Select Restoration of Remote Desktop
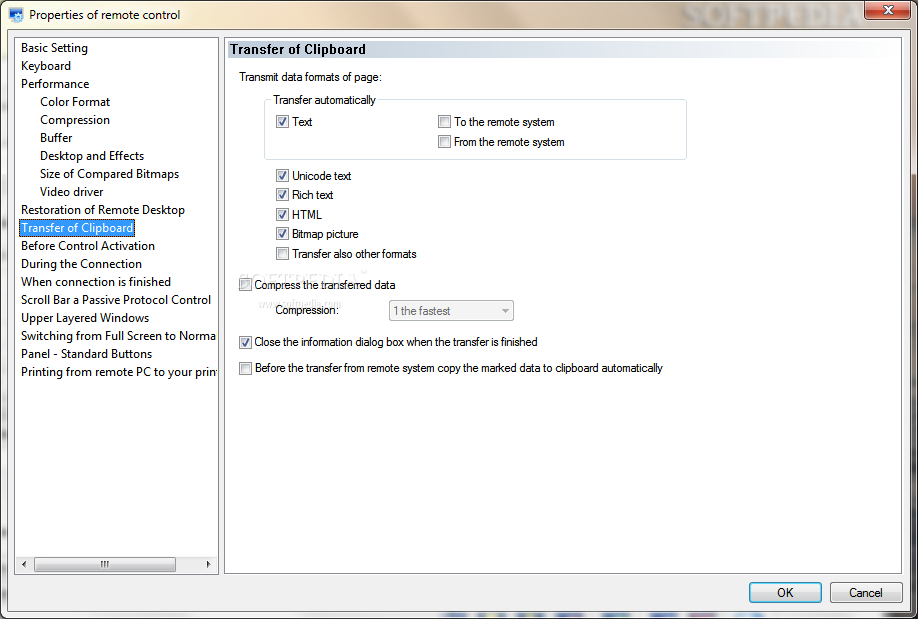This screenshot has width=918, height=619. pos(103,210)
